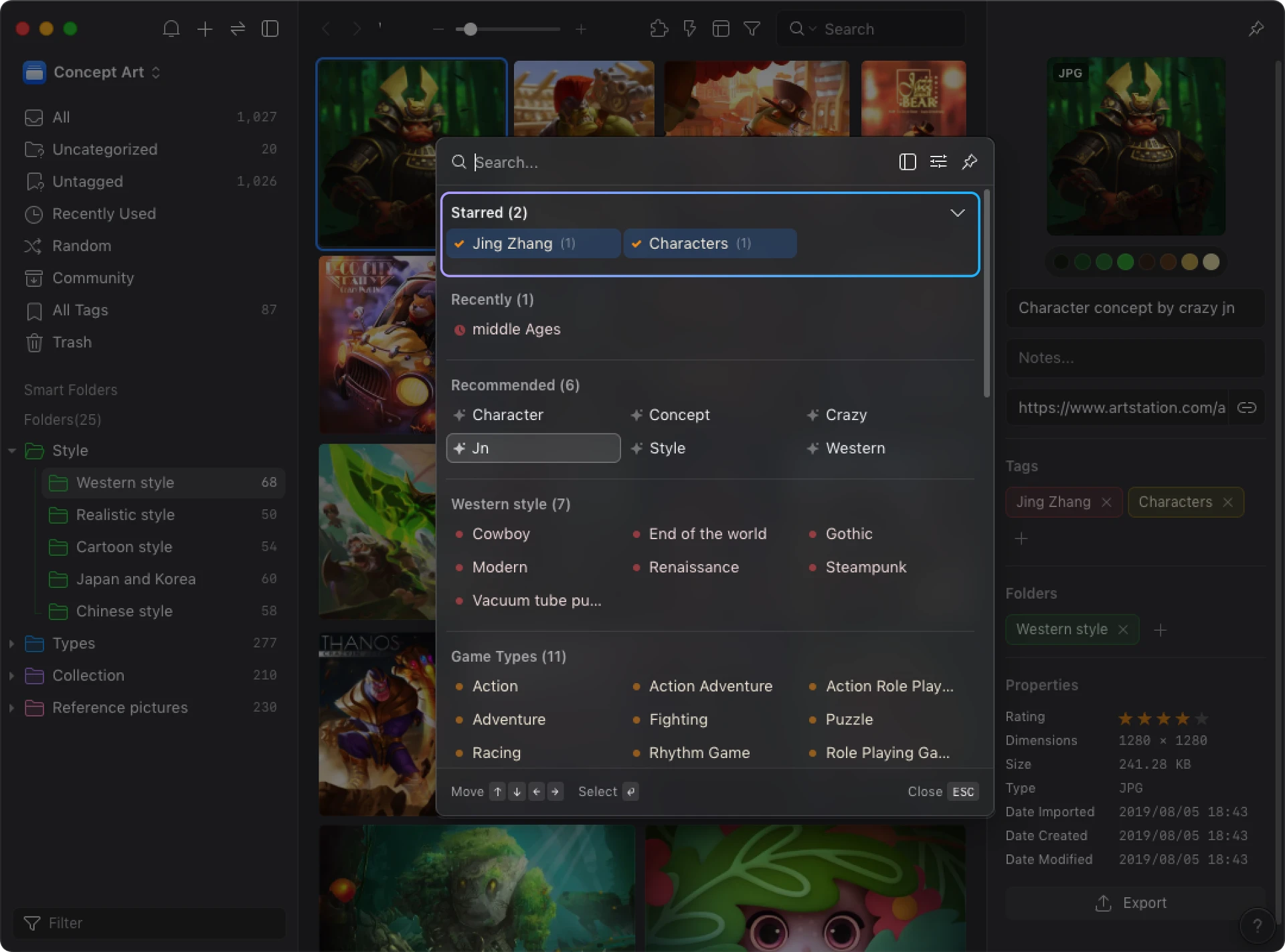Click the puzzle-piece extensions icon

(659, 29)
